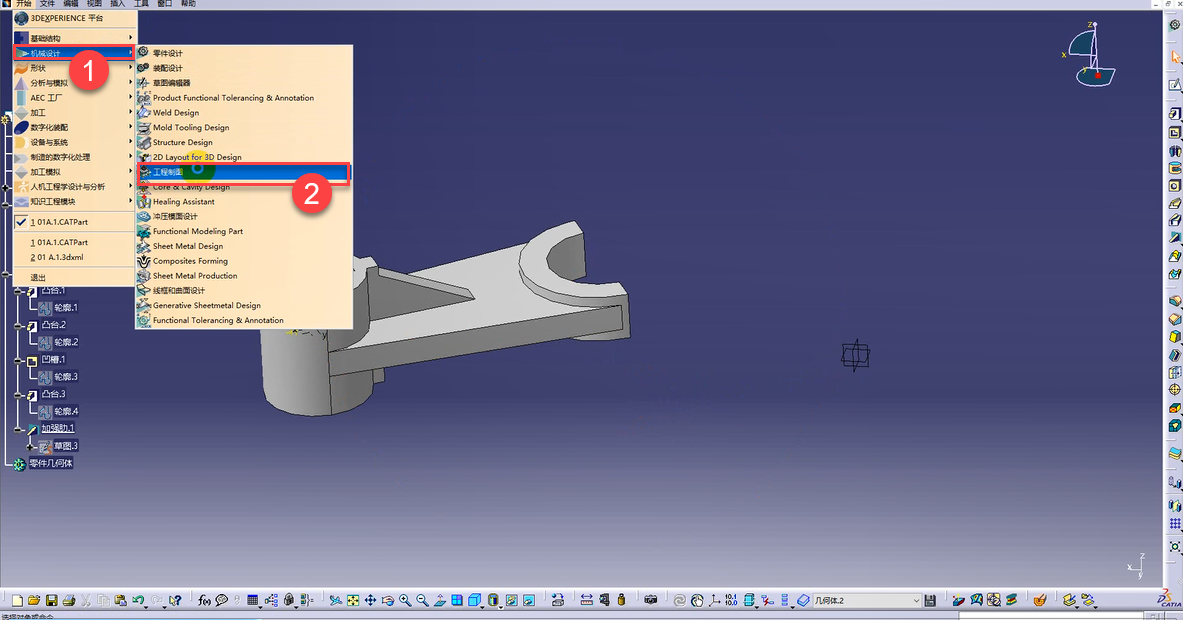Click the Formula f(x) icon
Image resolution: width=1183 pixels, height=620 pixels.
(x=204, y=600)
